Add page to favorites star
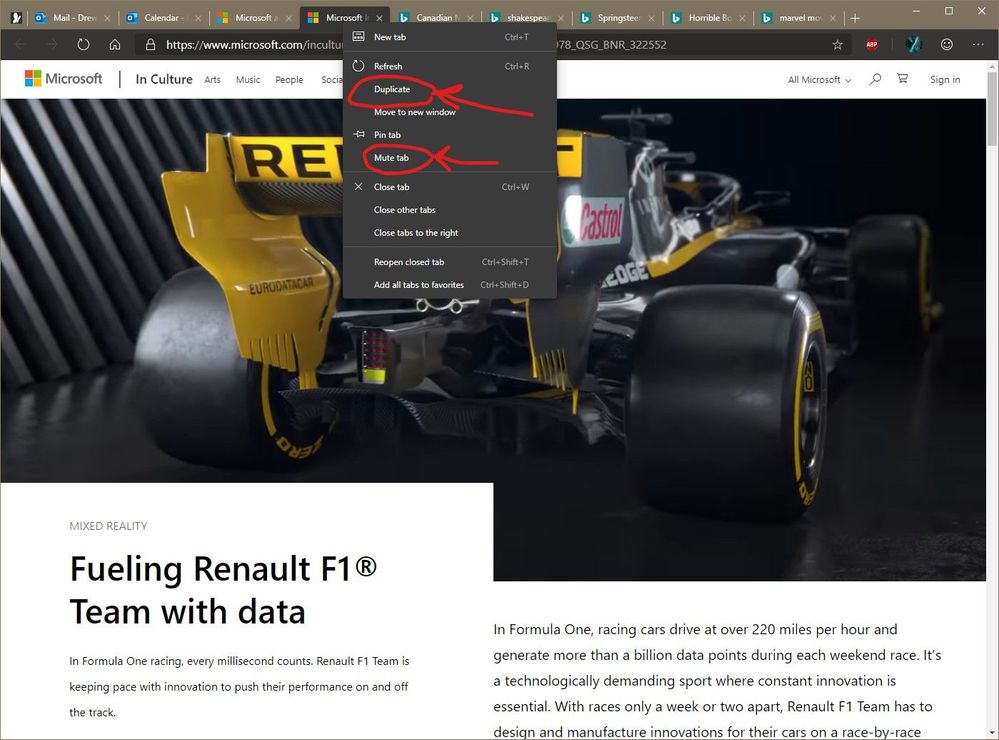999x740 pixels. pos(837,45)
